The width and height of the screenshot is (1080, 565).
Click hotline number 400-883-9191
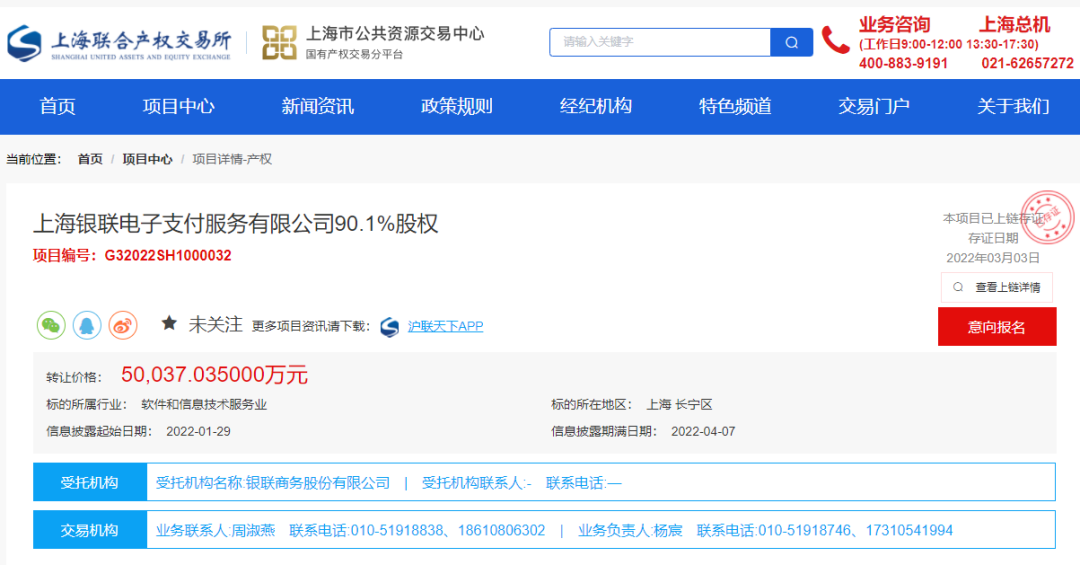pos(903,63)
